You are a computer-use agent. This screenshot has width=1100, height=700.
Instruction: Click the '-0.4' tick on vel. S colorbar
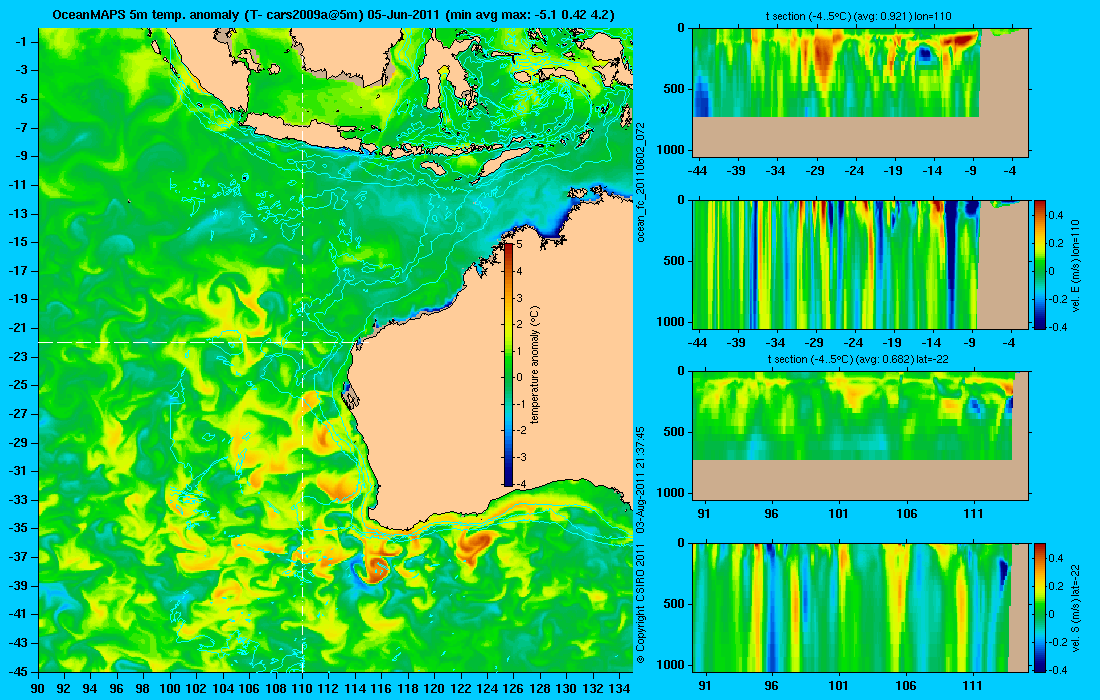coord(1057,670)
